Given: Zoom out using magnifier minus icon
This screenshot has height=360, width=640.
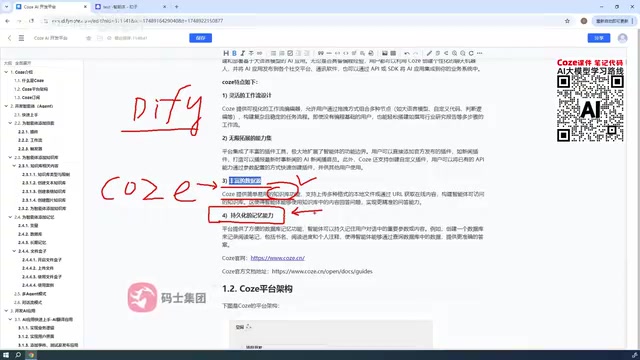Looking at the screenshot, I should tap(463, 53).
